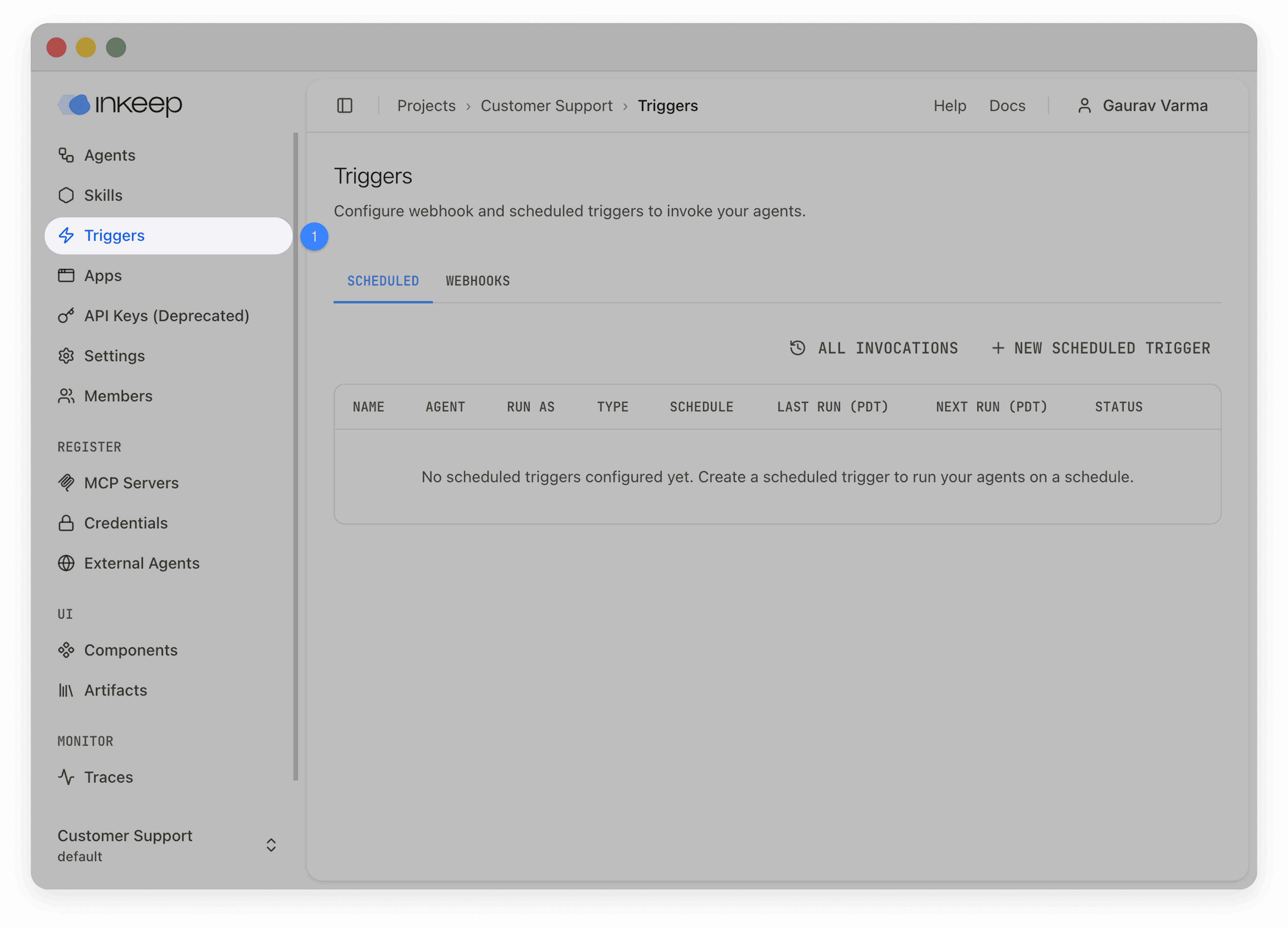This screenshot has width=1288, height=928.
Task: Click the MCP Servers paperclip icon
Action: (66, 483)
